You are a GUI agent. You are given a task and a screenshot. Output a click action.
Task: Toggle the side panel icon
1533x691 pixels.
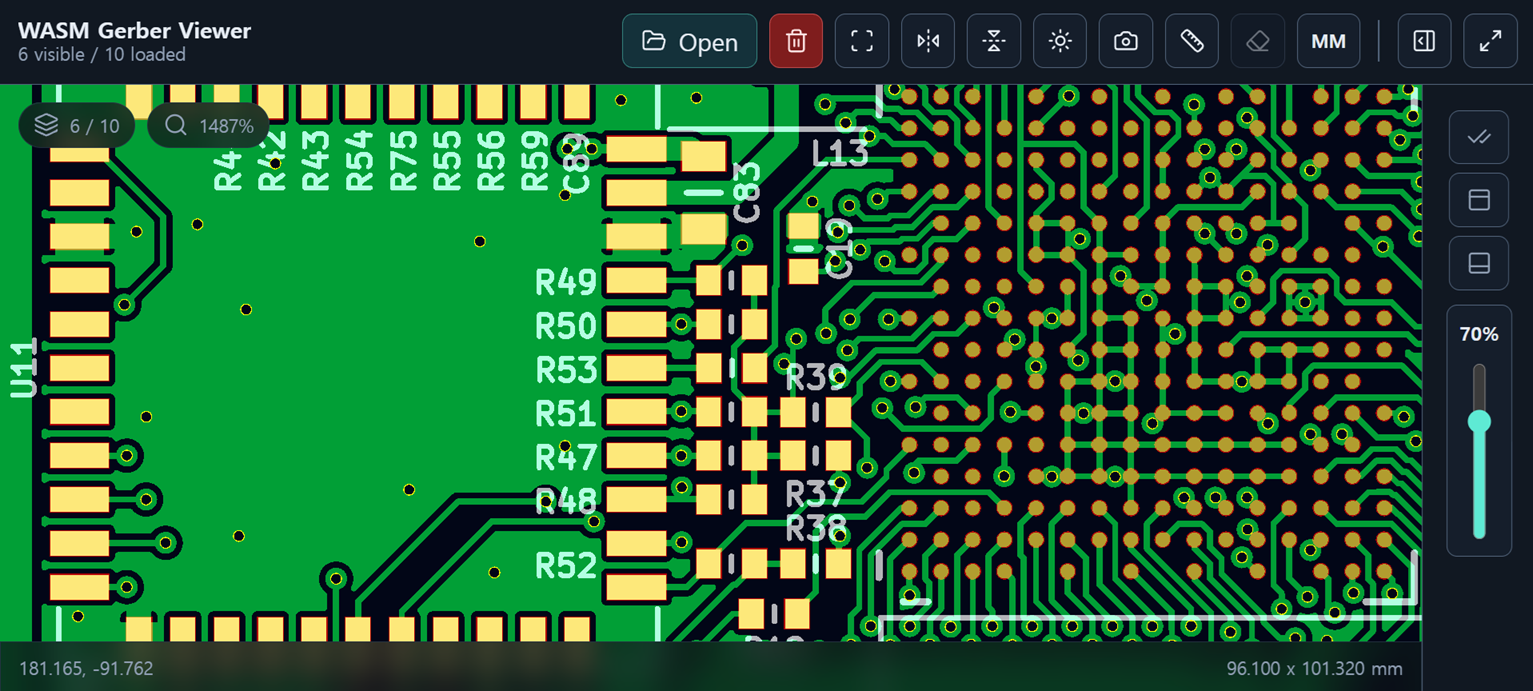1424,41
